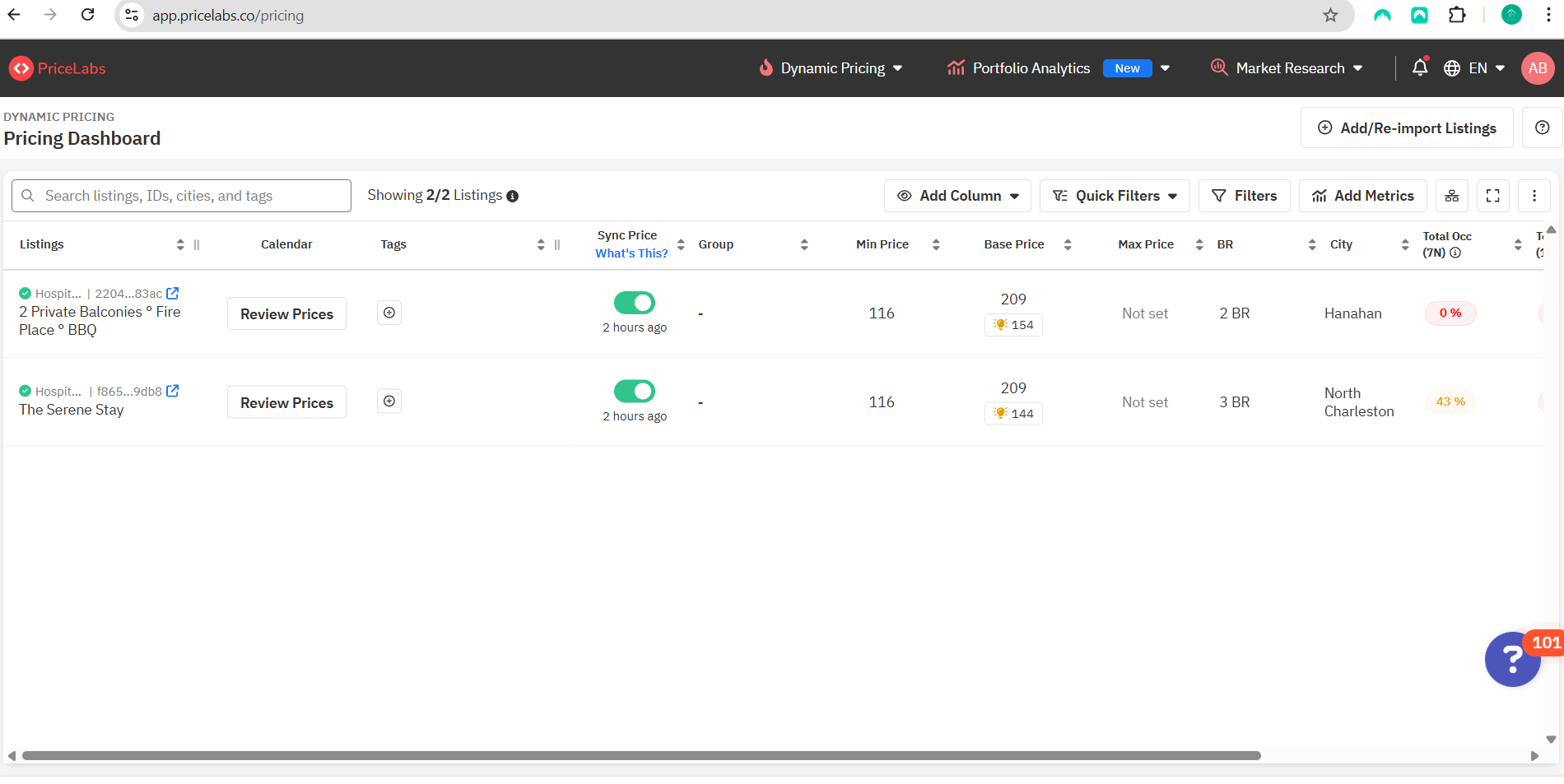Screen dimensions: 1564x784
Task: Open the notifications bell
Action: [1420, 67]
